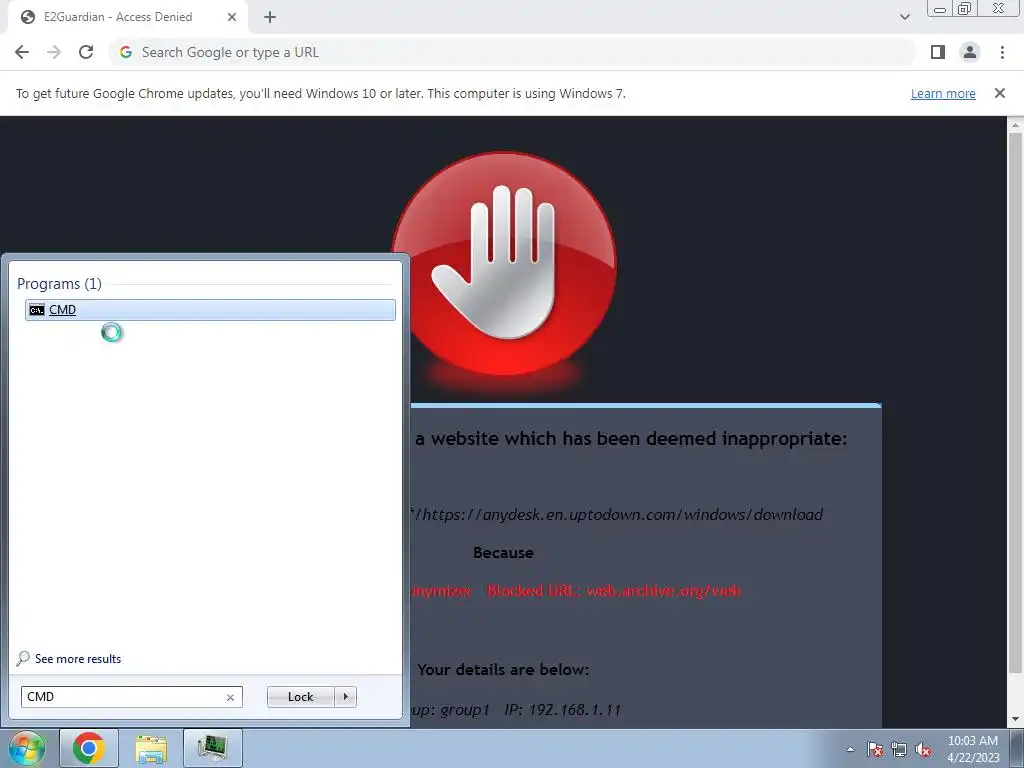Screen dimensions: 1024x768
Task: Click the vertical scrollbar thumb
Action: coord(1015,402)
